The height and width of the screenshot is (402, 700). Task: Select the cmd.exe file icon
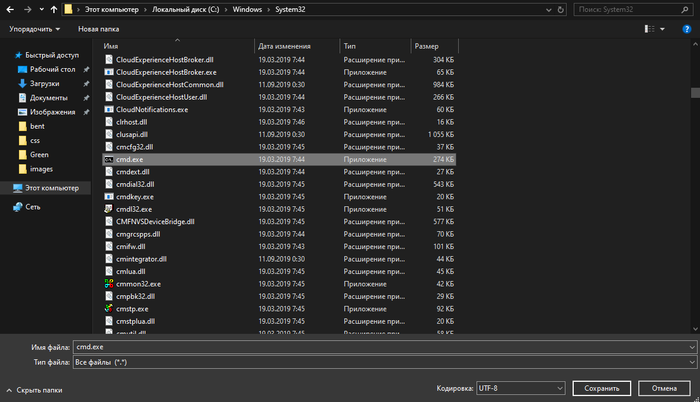109,159
